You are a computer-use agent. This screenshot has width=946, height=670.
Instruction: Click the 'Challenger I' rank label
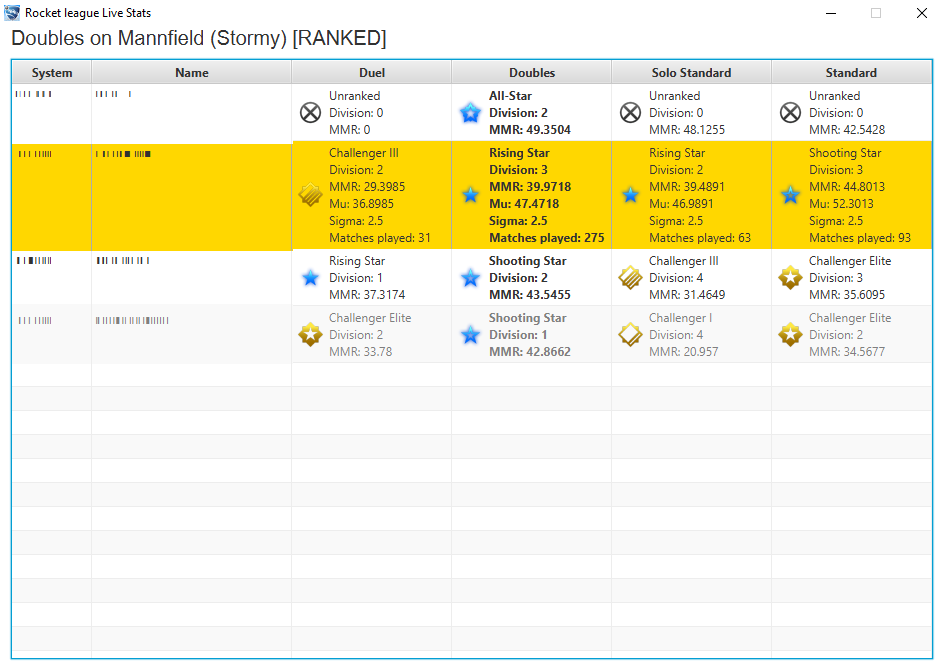pyautogui.click(x=681, y=318)
